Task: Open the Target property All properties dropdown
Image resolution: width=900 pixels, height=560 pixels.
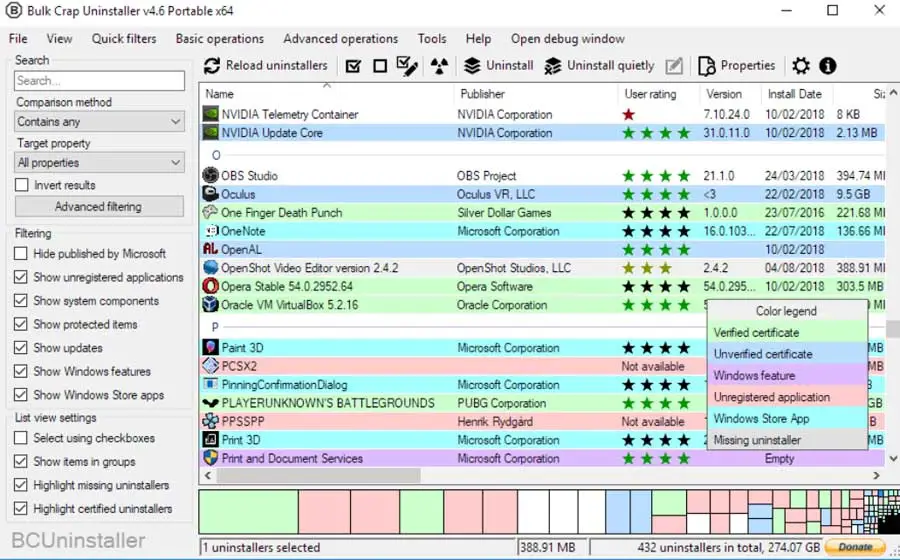Action: pyautogui.click(x=99, y=162)
